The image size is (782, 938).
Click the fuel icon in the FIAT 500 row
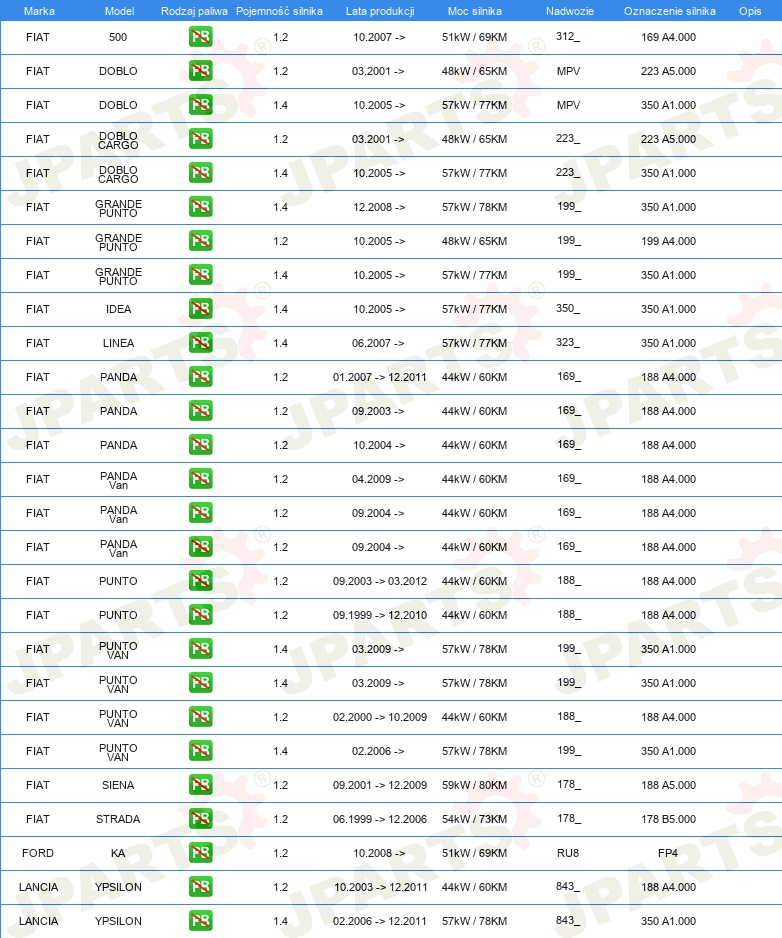click(200, 37)
